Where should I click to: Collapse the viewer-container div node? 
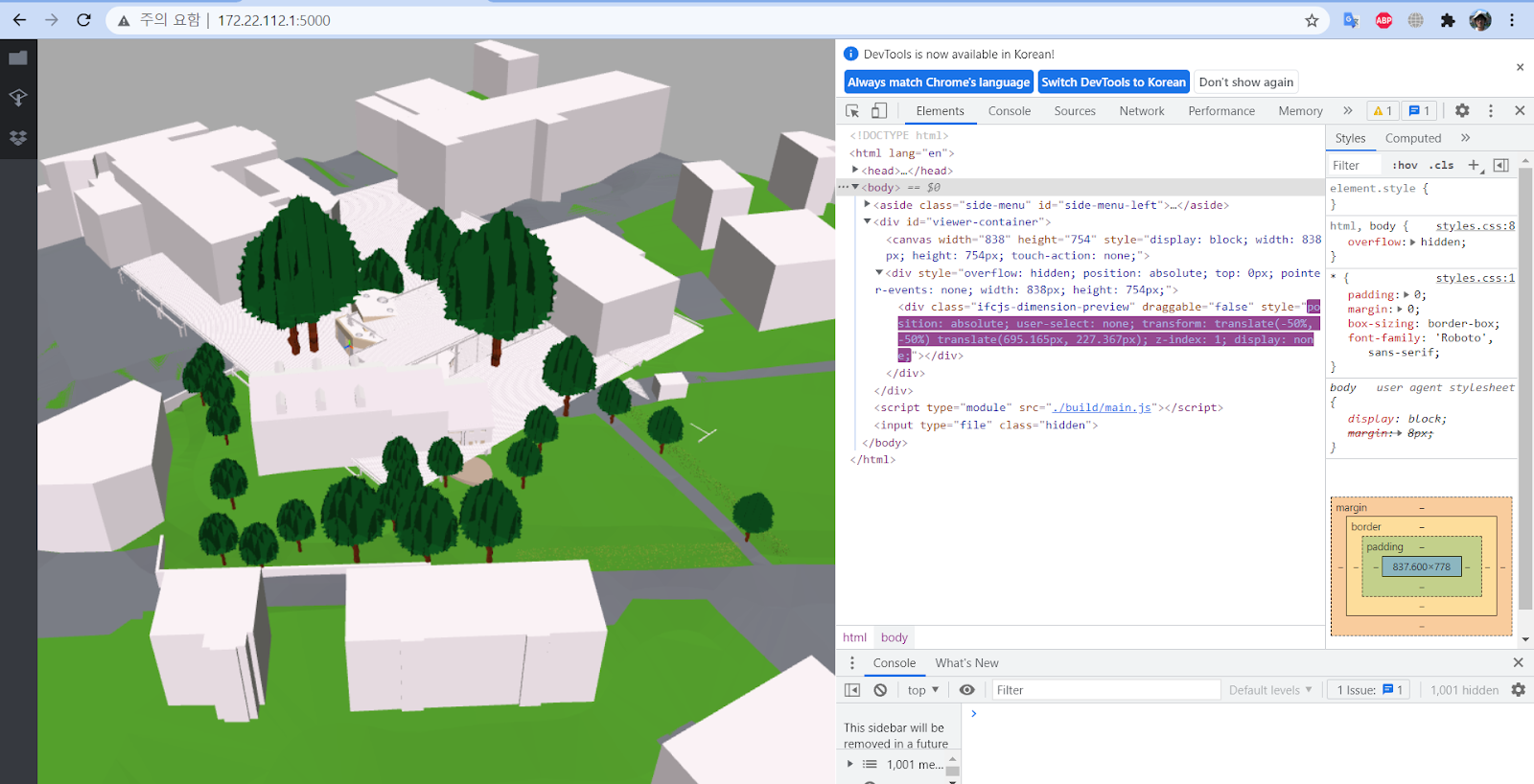point(868,221)
